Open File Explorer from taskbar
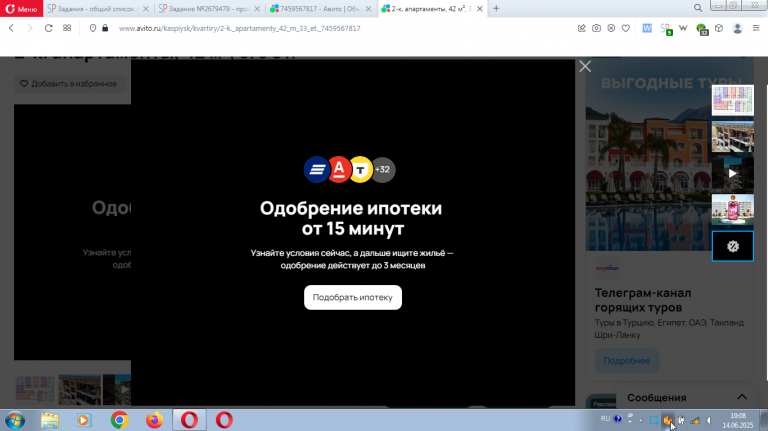 coord(50,420)
